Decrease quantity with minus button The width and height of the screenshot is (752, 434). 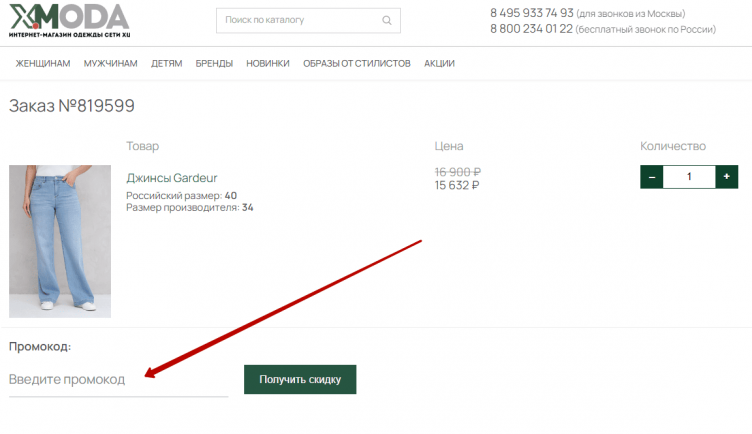click(652, 177)
